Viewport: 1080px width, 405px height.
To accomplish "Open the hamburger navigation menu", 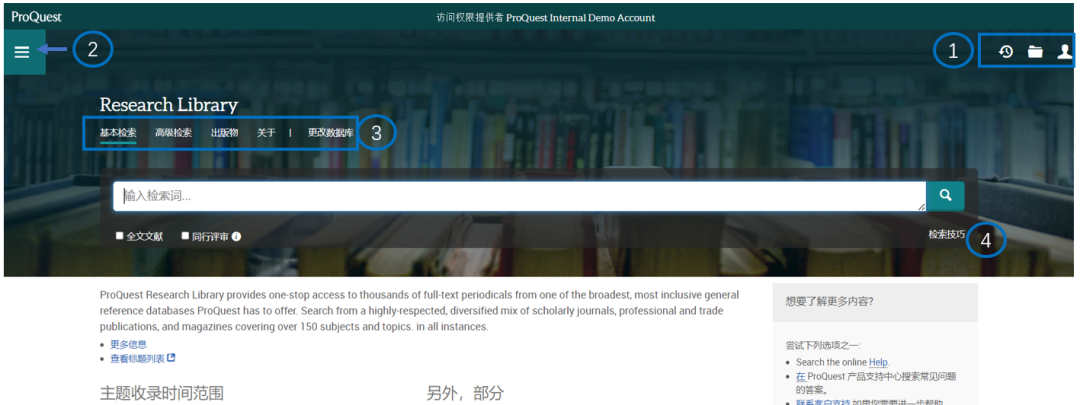I will point(22,52).
